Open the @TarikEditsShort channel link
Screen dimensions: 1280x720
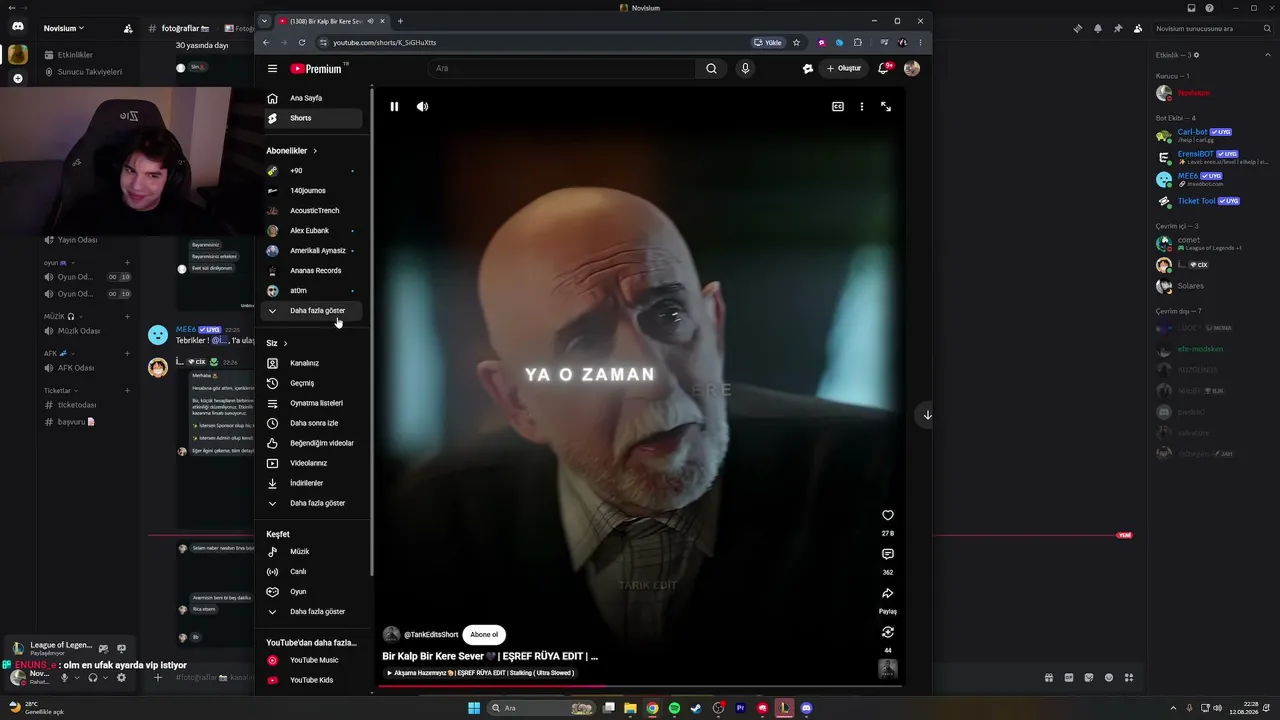[x=431, y=635]
